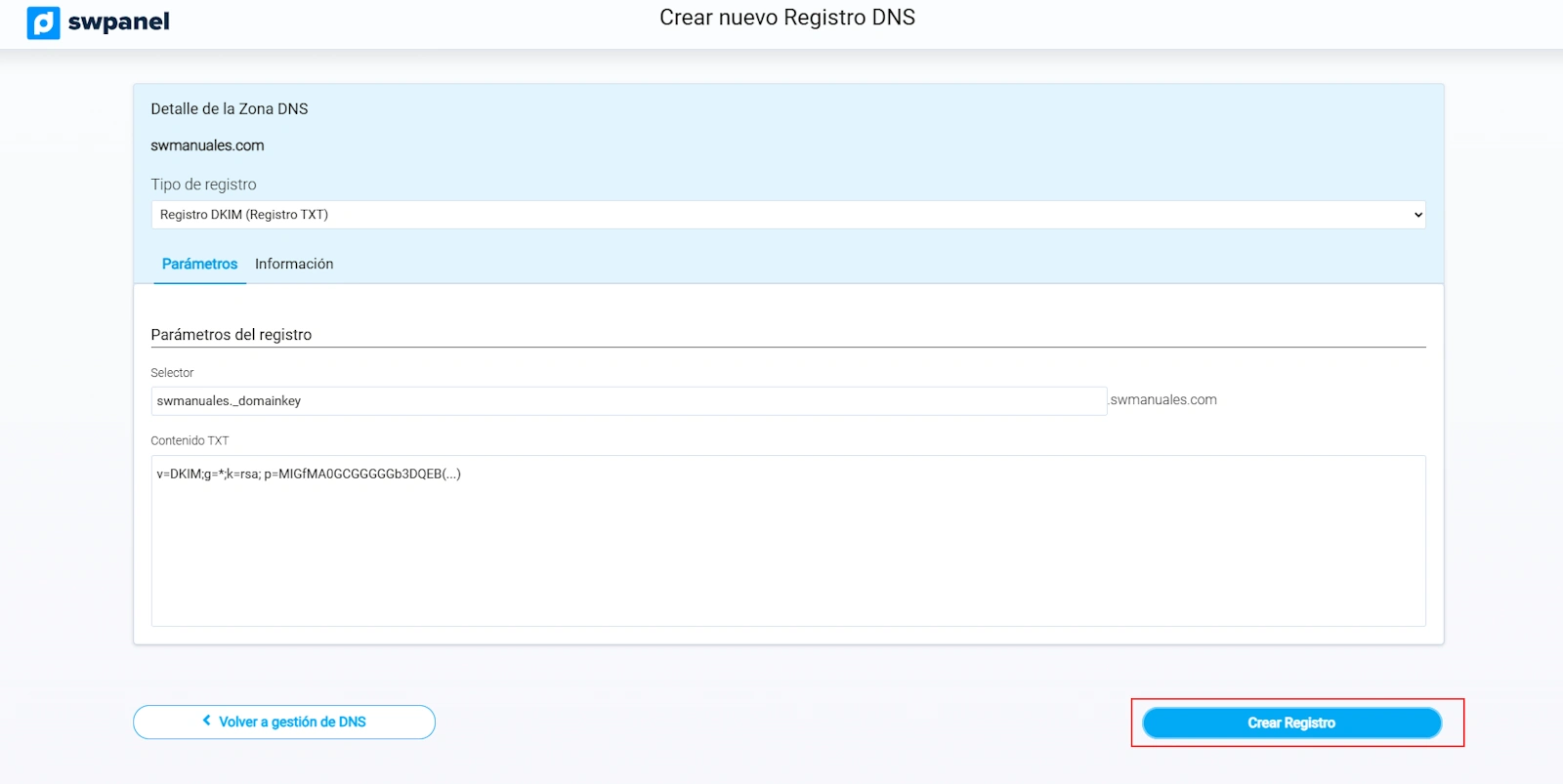Switch to the Parámetros tab
This screenshot has height=784, width=1563.
199,264
